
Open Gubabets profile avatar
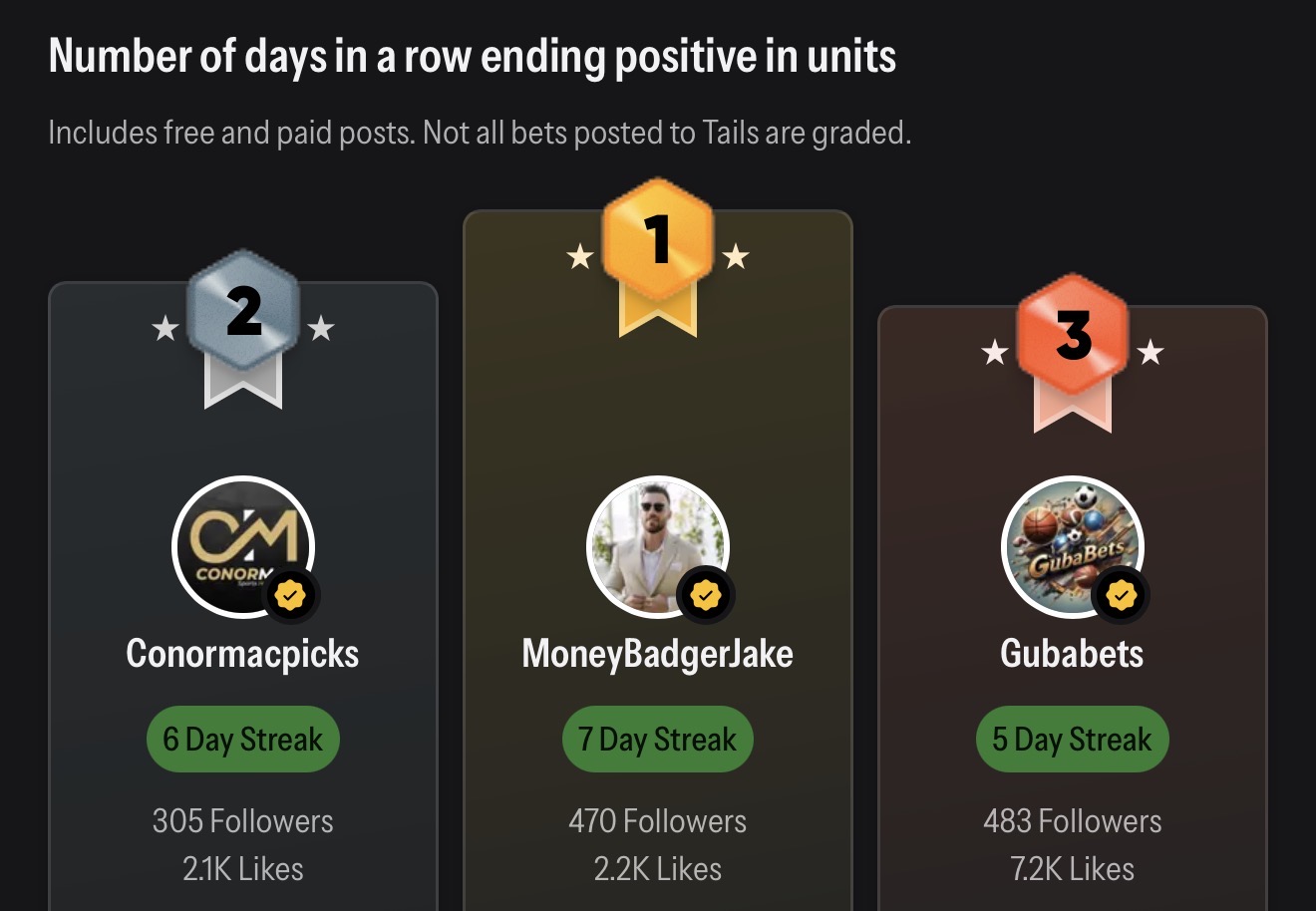1073,548
